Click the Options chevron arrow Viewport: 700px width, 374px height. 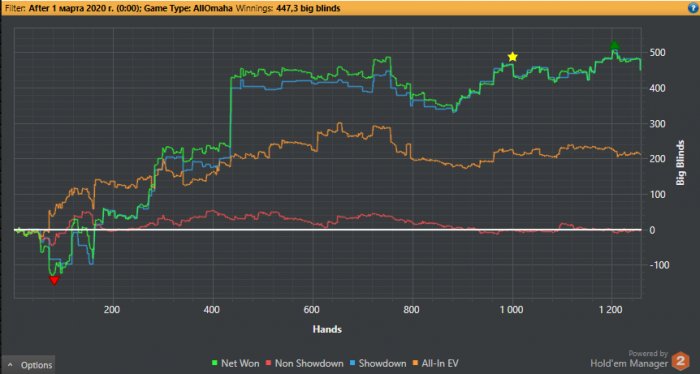pos(11,365)
